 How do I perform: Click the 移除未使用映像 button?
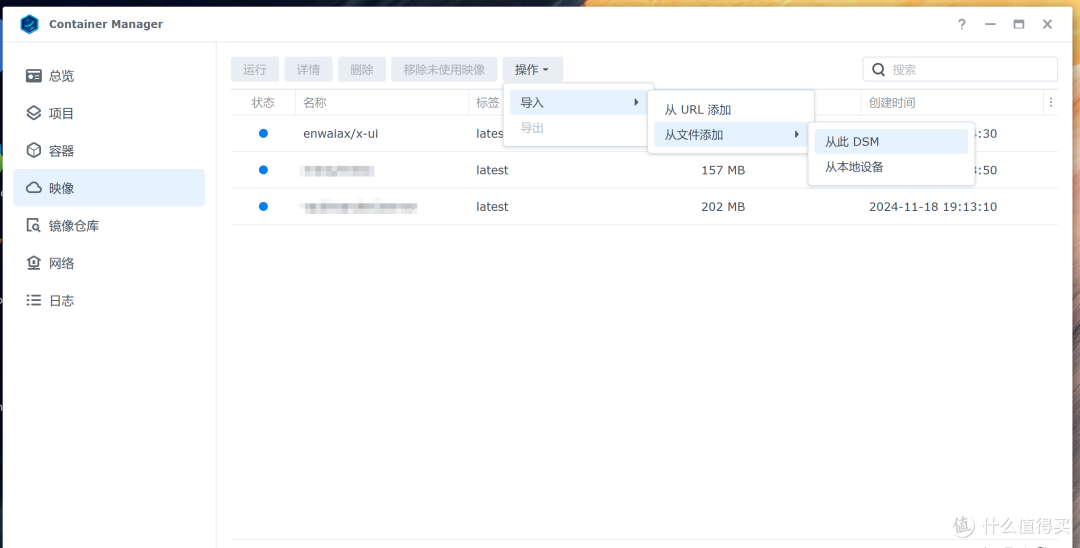tap(444, 70)
